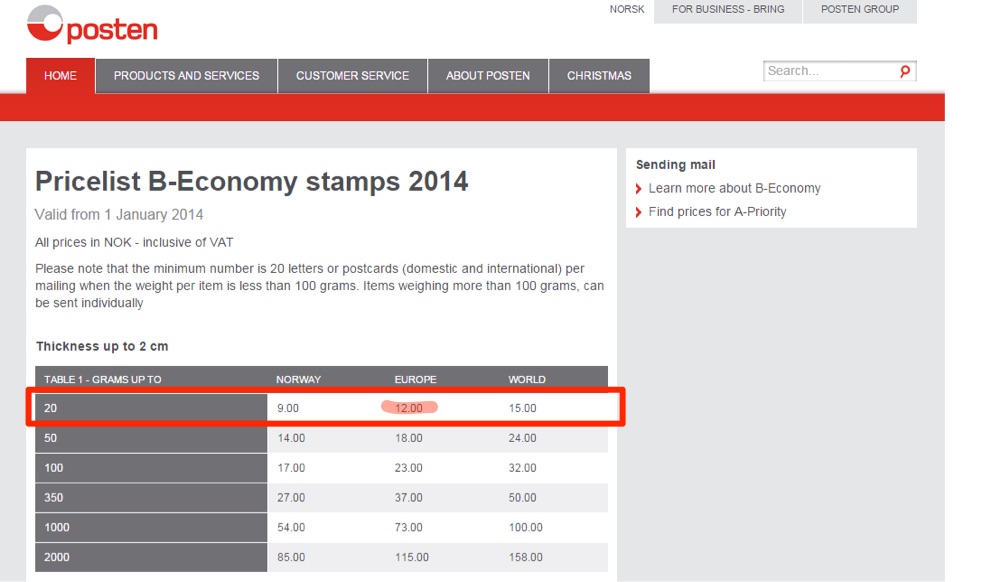This screenshot has height=582, width=986.
Task: Open CUSTOMER SERVICE menu
Action: 353,75
